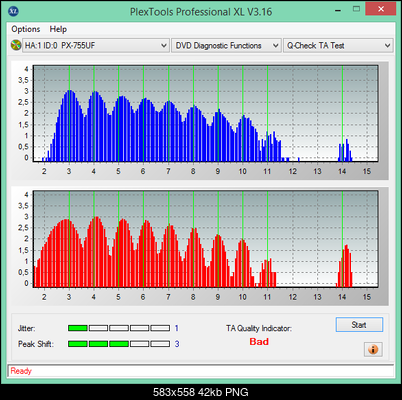
Task: Click the Start button
Action: (359, 325)
